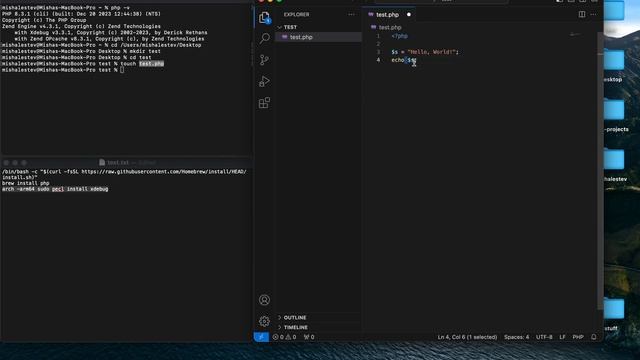Click the Homebrew curl install command line
The width and height of the screenshot is (640, 360).
(x=124, y=174)
